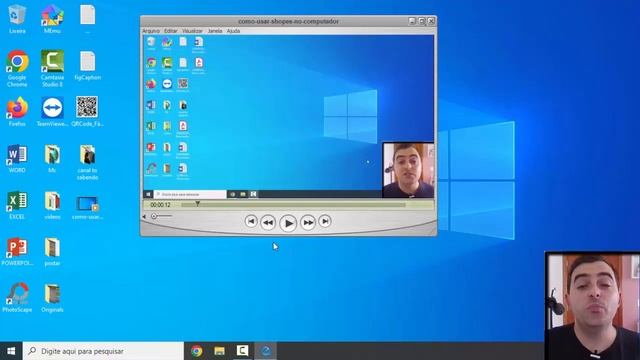Open the 'postar' folder on desktop
640x360 pixels.
click(x=52, y=251)
